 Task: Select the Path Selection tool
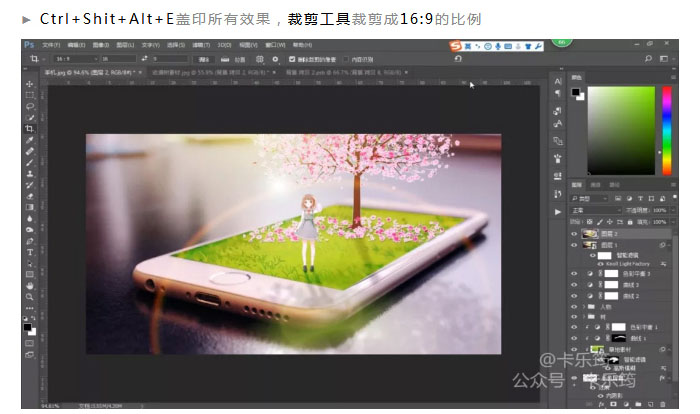coord(30,263)
